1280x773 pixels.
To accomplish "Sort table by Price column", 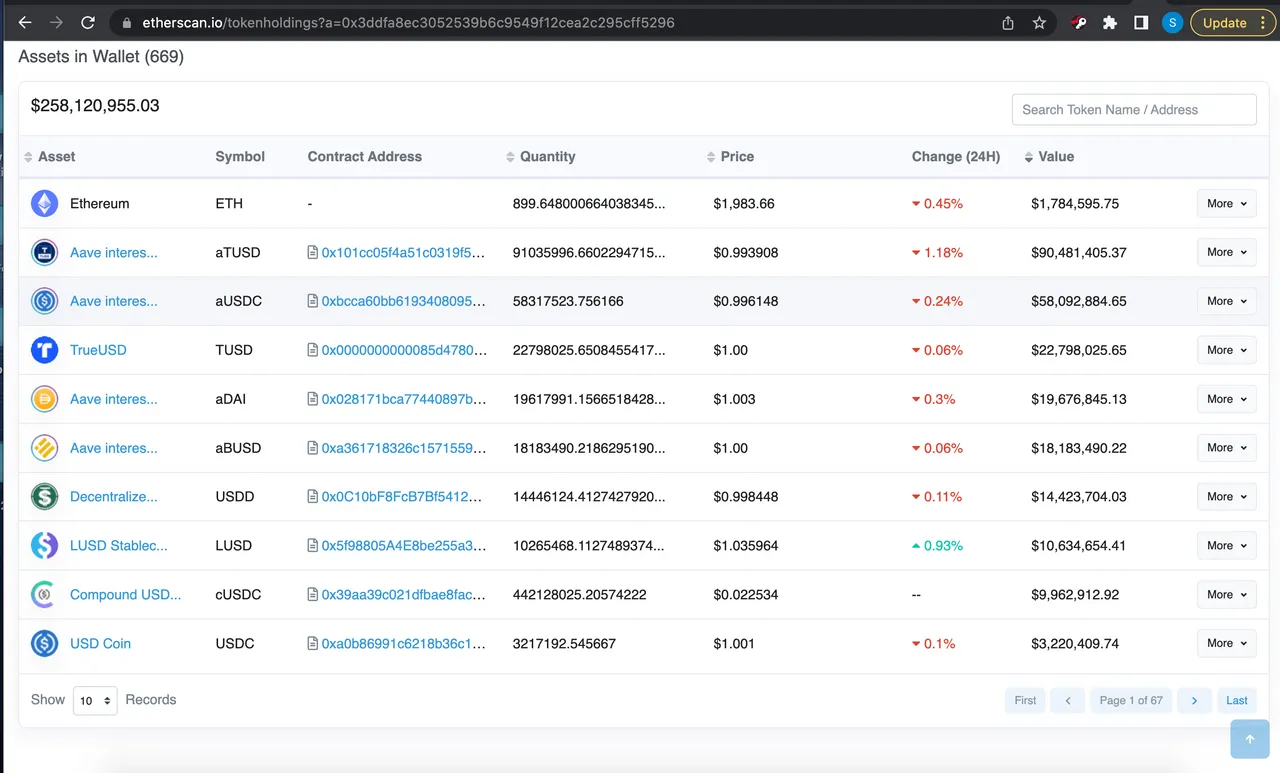I will point(730,157).
